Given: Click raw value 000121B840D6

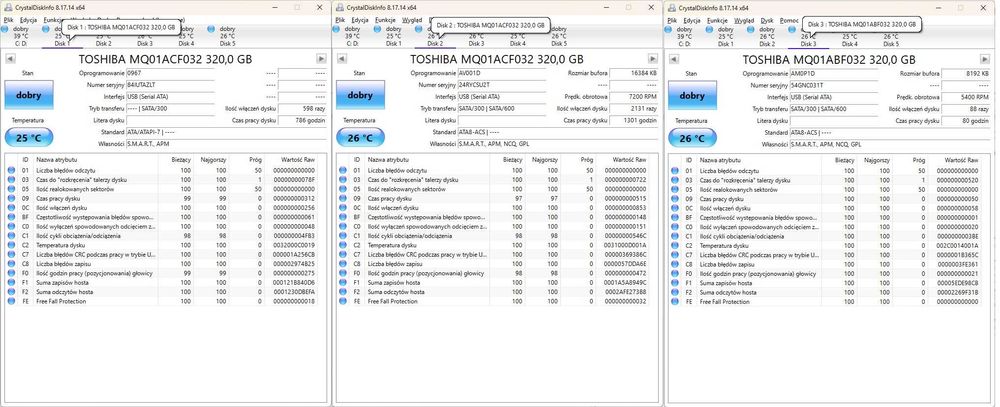Looking at the screenshot, I should pos(293,283).
